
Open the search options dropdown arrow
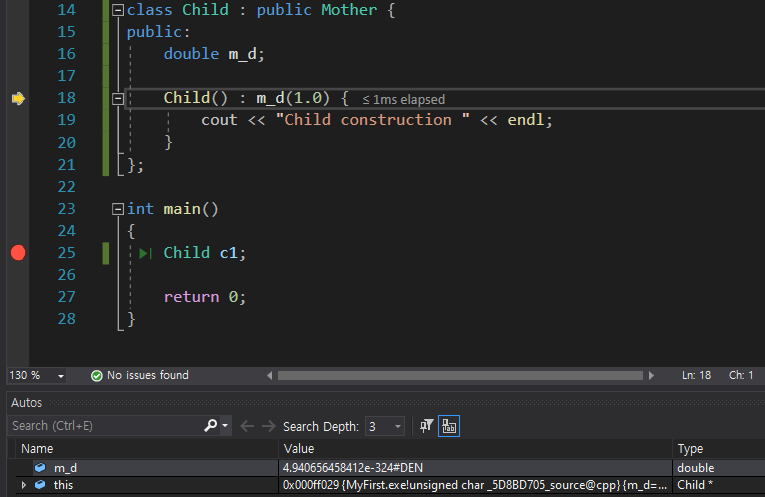(x=225, y=426)
